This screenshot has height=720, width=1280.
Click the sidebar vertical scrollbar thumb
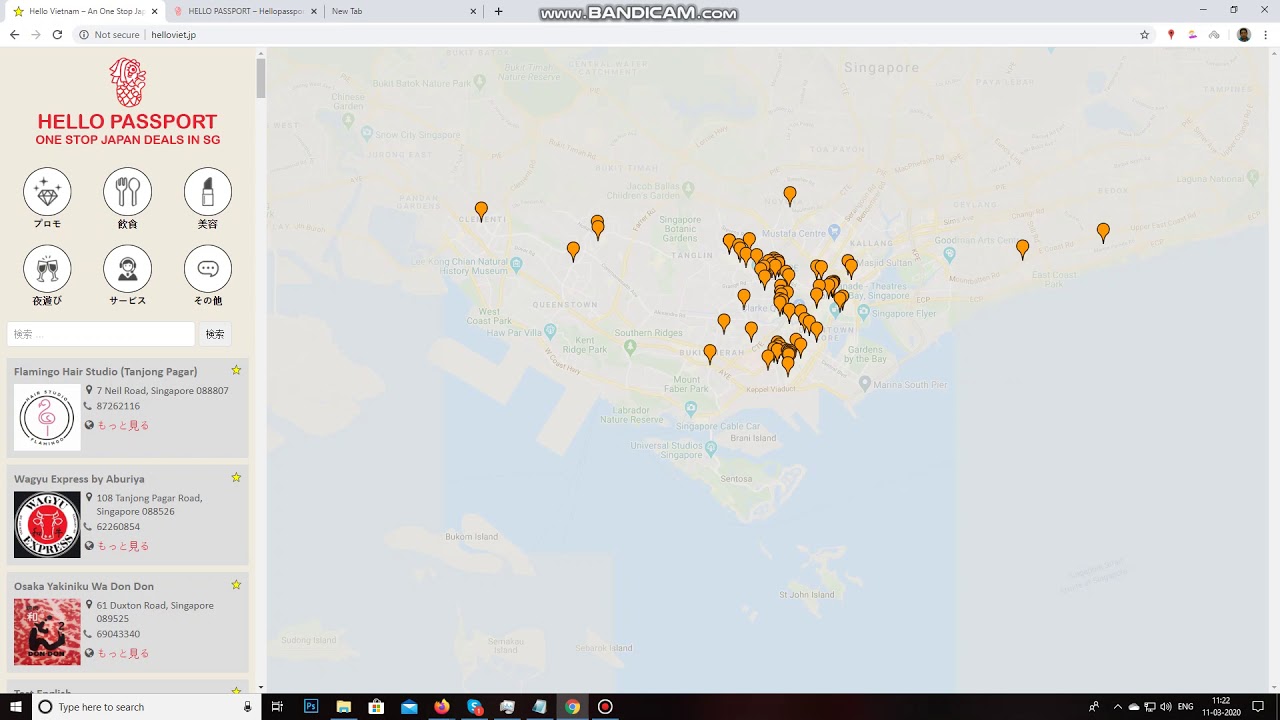pyautogui.click(x=261, y=78)
